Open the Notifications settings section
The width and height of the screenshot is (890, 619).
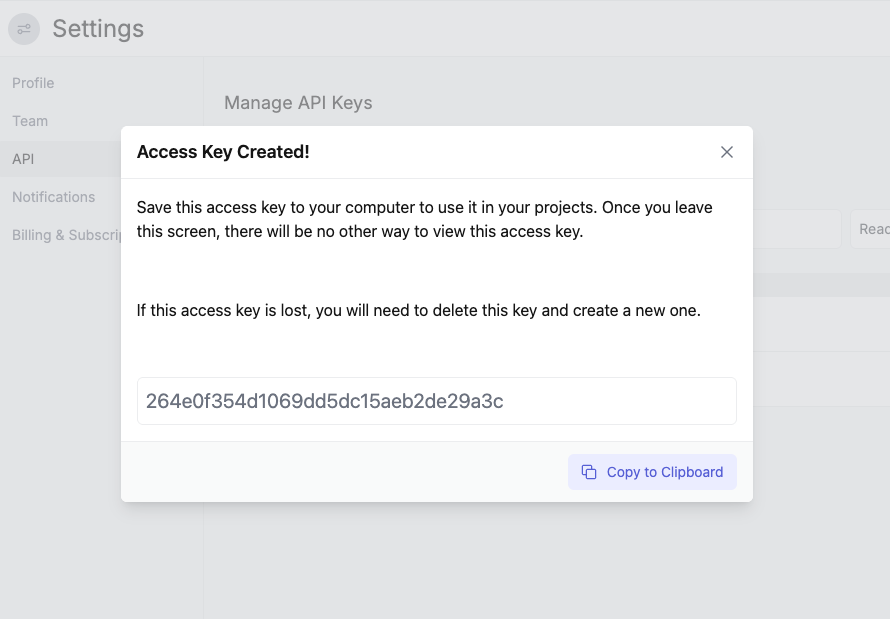[53, 197]
